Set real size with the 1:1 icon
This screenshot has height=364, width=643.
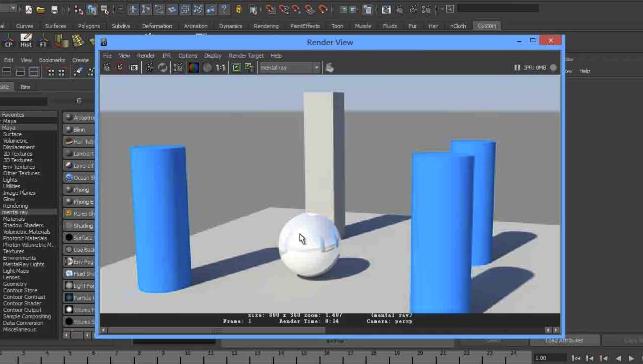221,68
